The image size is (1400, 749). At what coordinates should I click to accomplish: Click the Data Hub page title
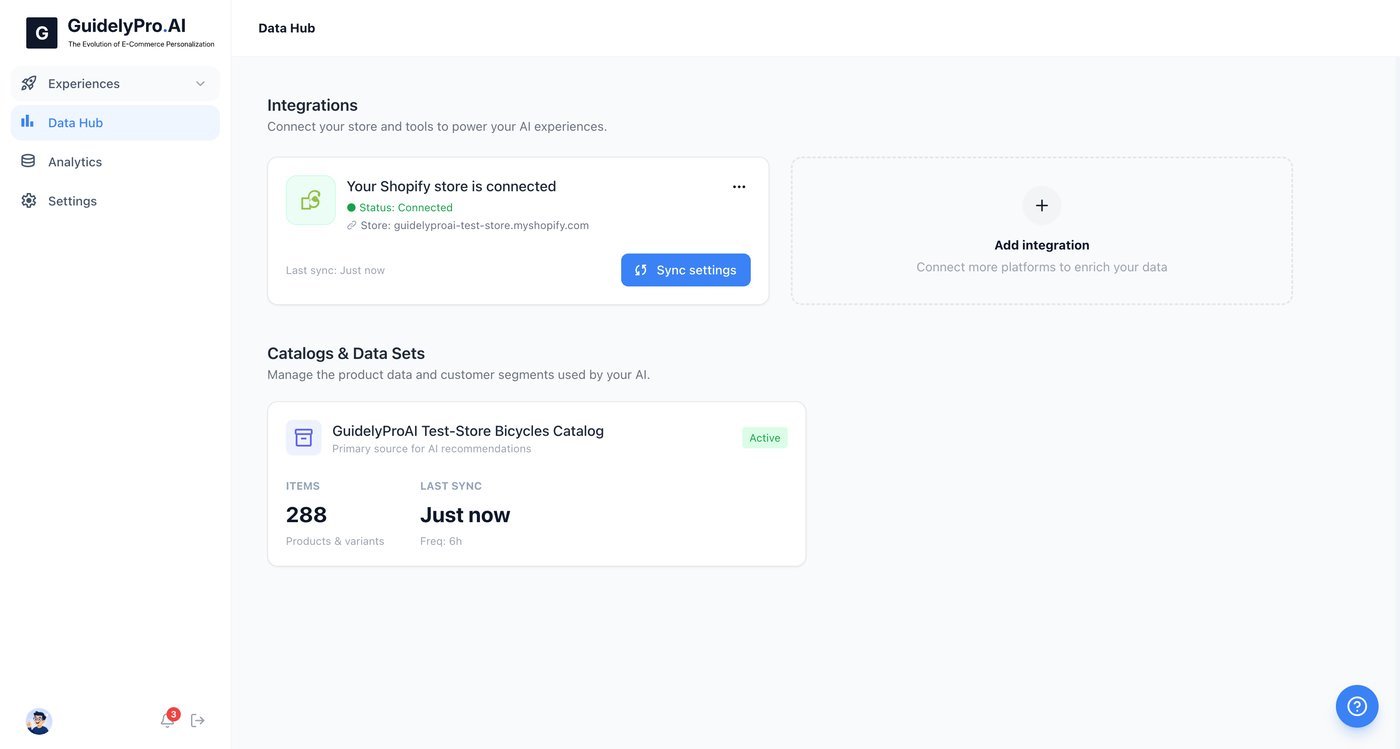tap(287, 28)
